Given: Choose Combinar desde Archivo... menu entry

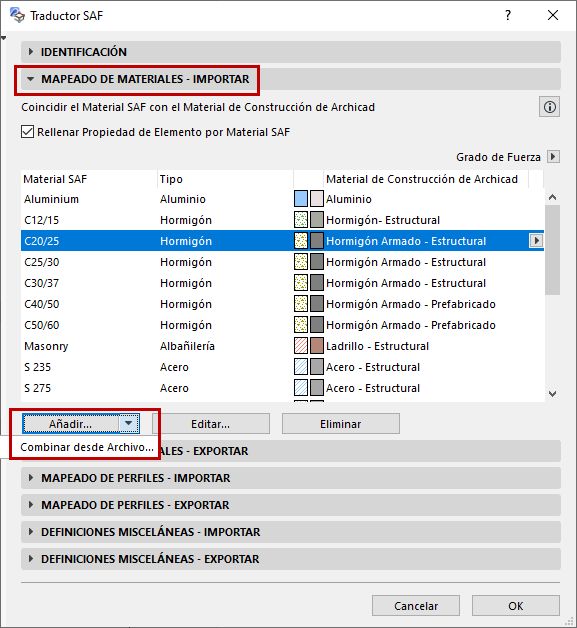Looking at the screenshot, I should 87,447.
